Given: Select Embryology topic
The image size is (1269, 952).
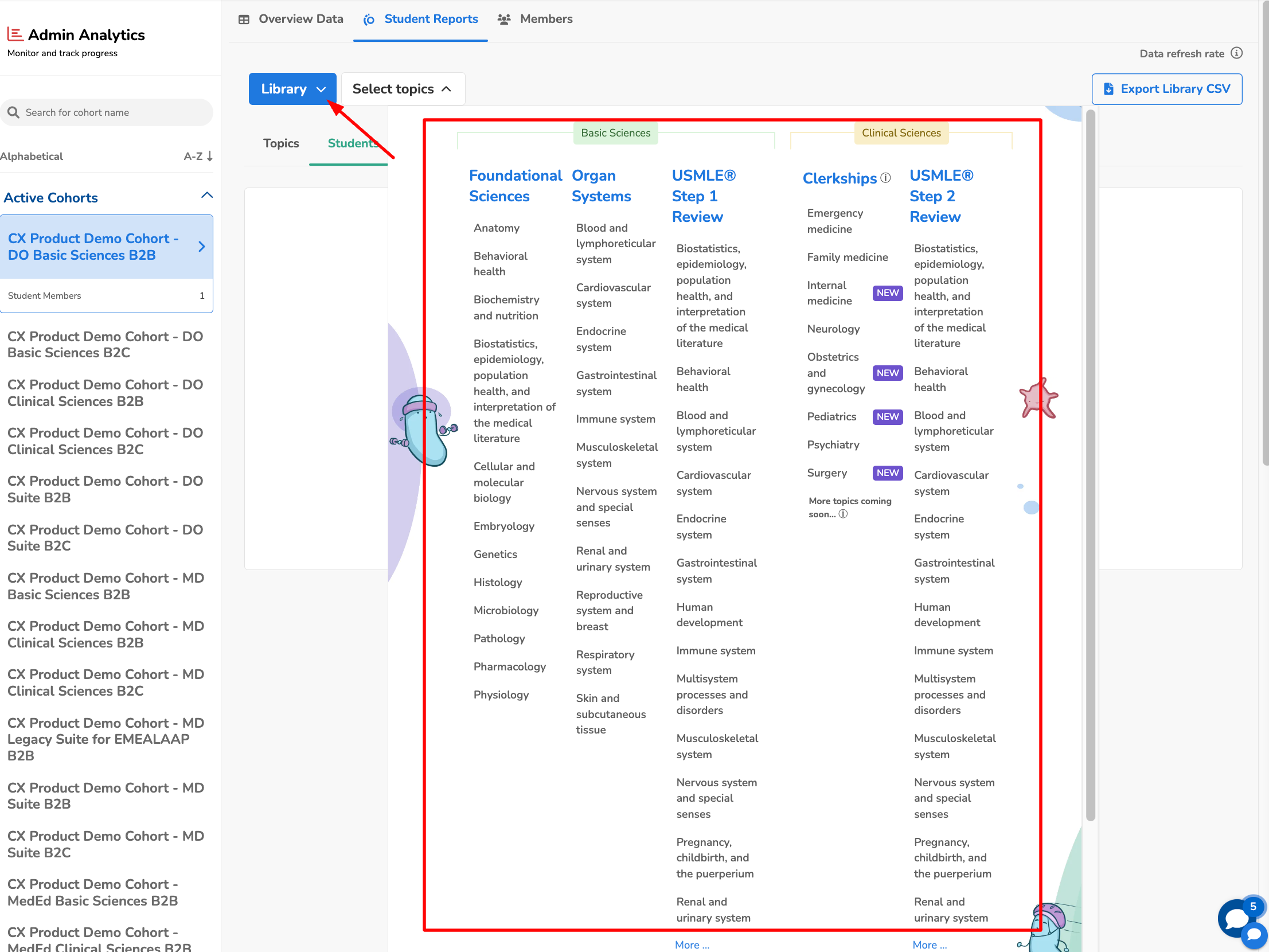Looking at the screenshot, I should click(x=503, y=526).
